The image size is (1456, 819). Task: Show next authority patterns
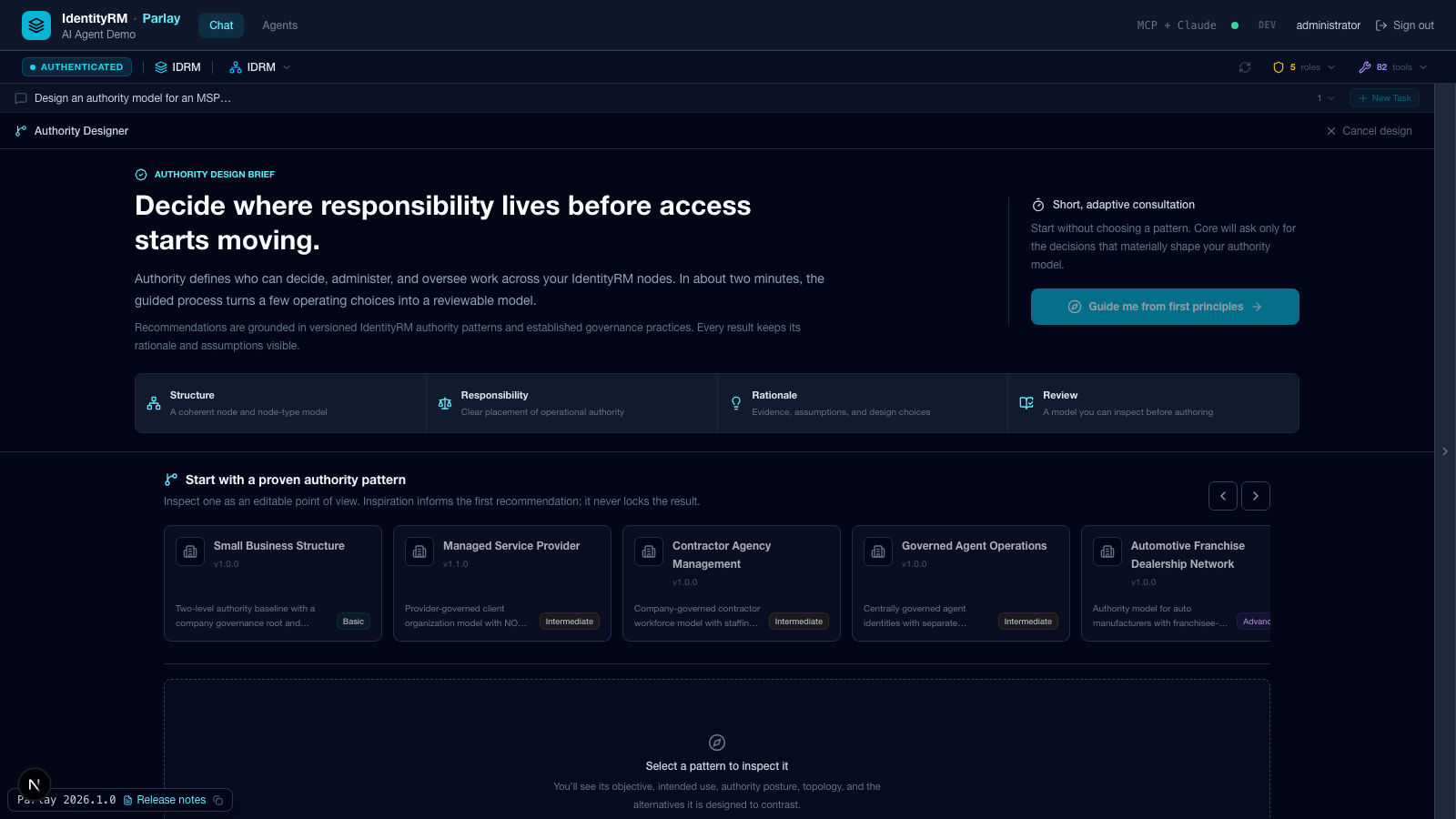click(1256, 496)
